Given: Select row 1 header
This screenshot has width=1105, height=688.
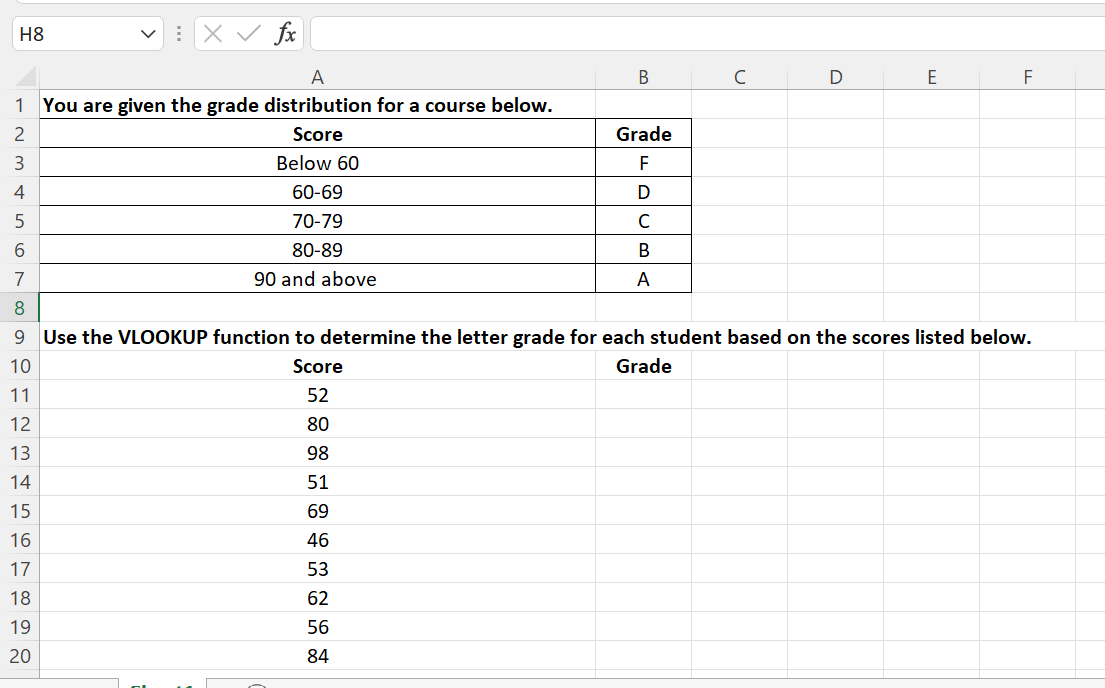Looking at the screenshot, I should pyautogui.click(x=19, y=105).
